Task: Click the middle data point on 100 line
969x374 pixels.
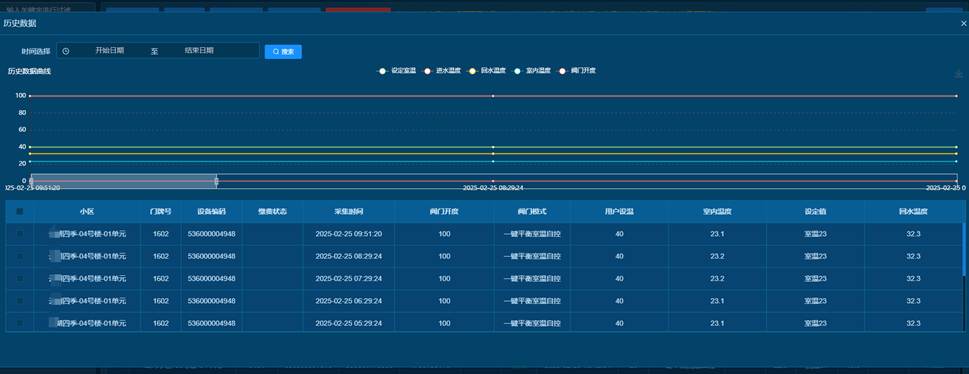Action: click(493, 96)
